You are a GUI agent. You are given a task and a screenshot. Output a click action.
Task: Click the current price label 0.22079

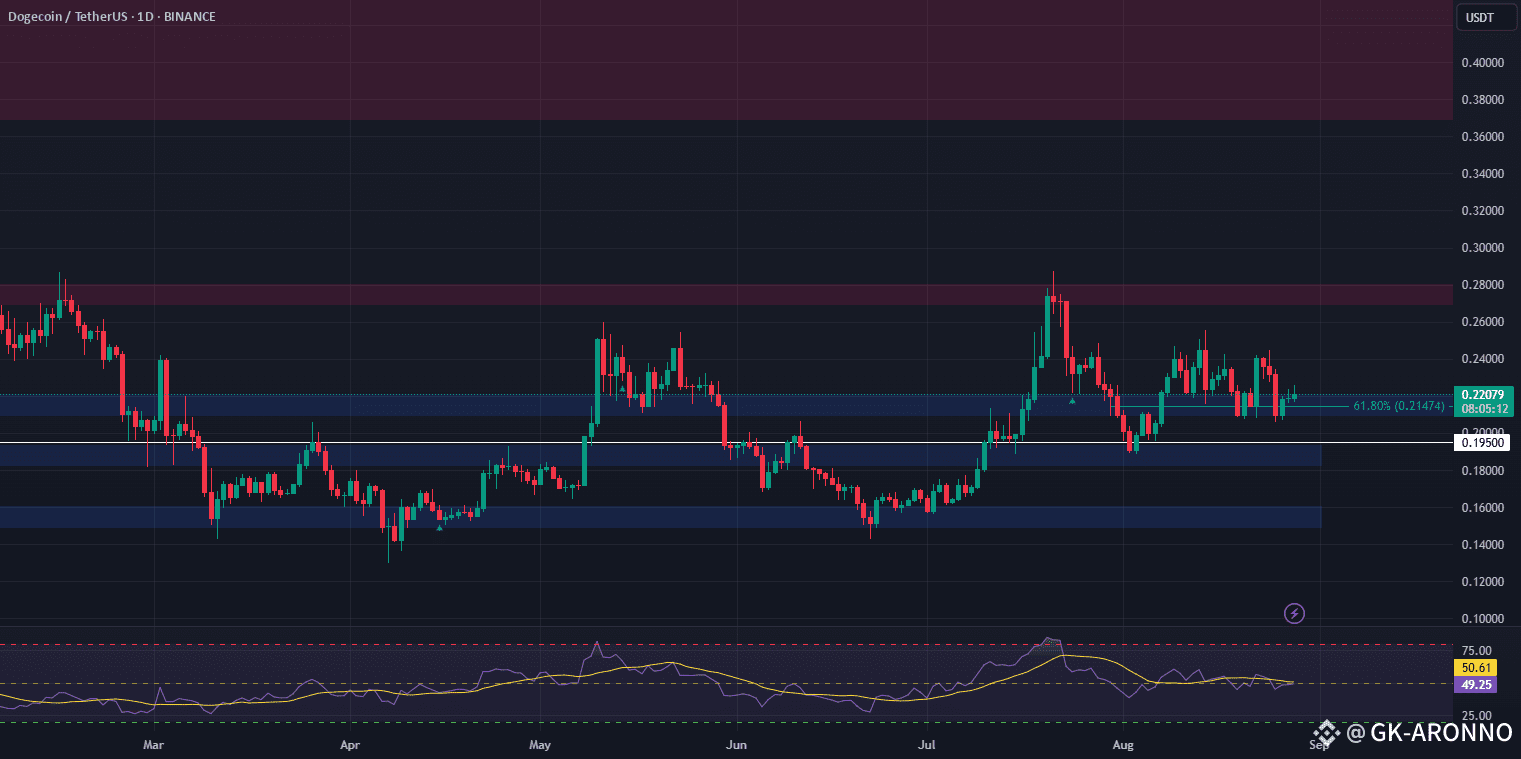tap(1483, 395)
